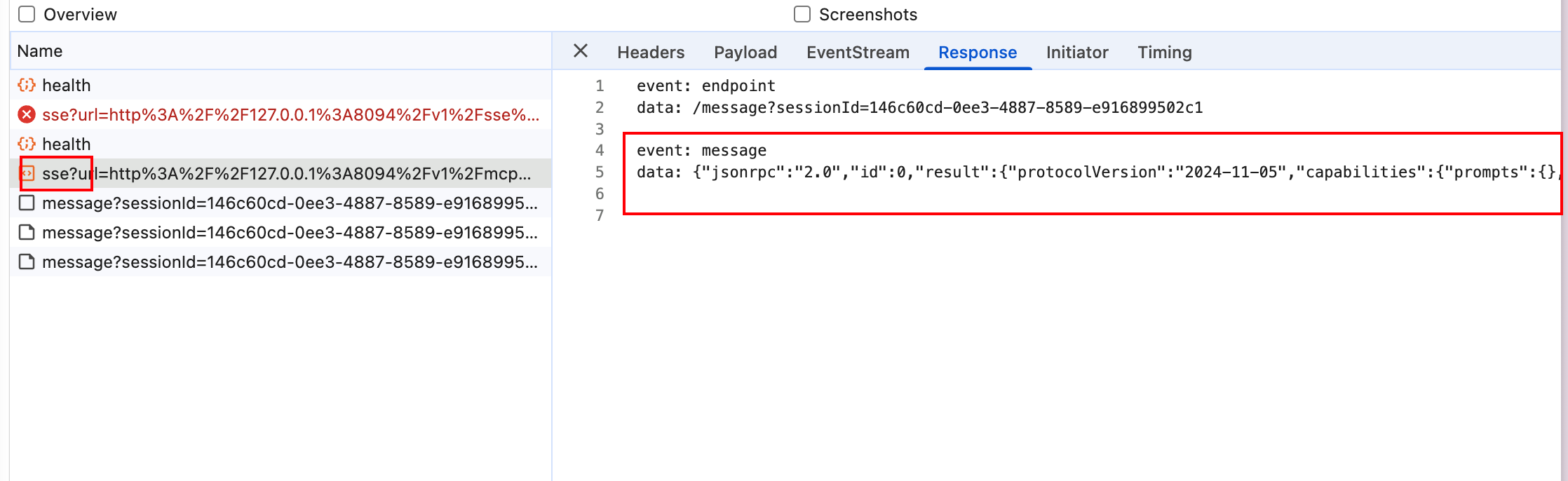
Task: Switch to the Payload tab
Action: [x=745, y=53]
